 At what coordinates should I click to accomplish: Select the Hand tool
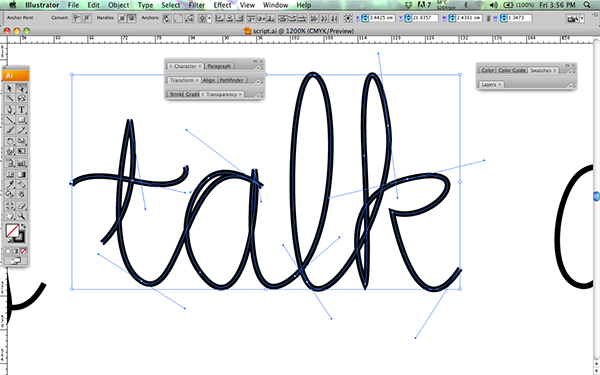(x=10, y=216)
